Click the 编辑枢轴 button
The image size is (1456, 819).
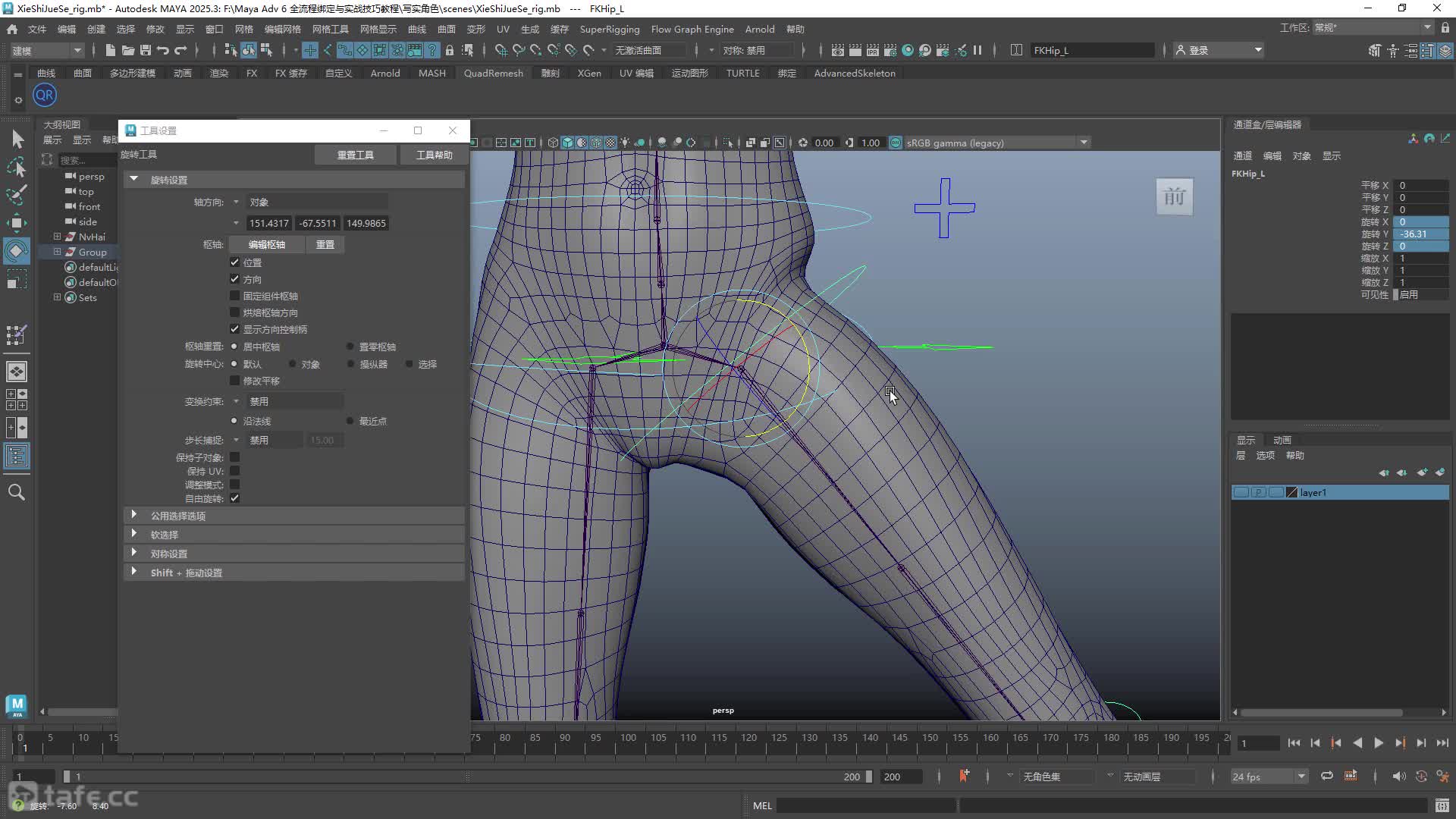point(267,244)
